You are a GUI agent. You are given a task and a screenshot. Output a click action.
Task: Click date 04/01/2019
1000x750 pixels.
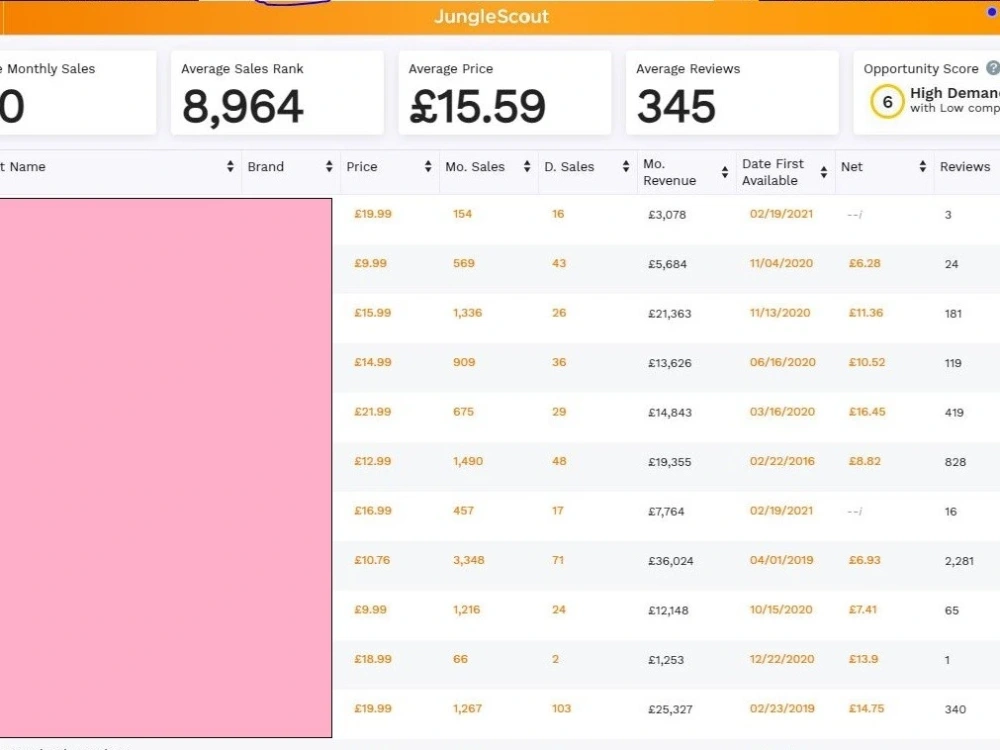click(x=781, y=560)
